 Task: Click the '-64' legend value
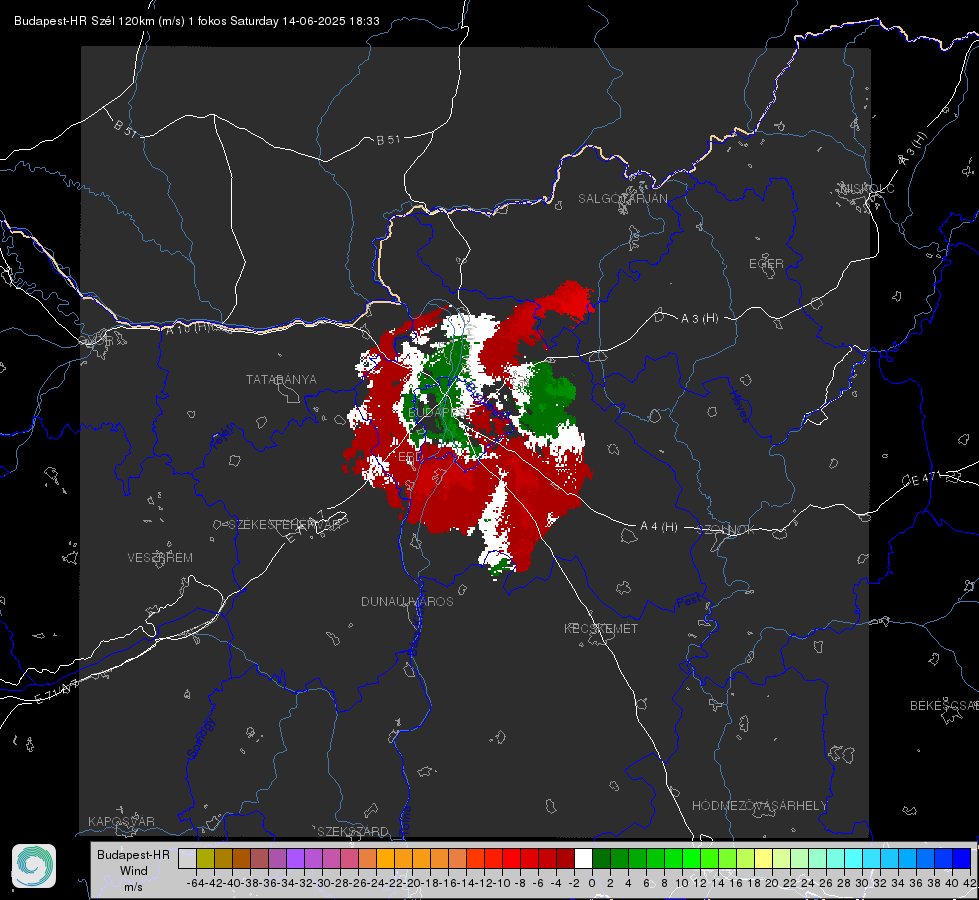click(x=195, y=883)
